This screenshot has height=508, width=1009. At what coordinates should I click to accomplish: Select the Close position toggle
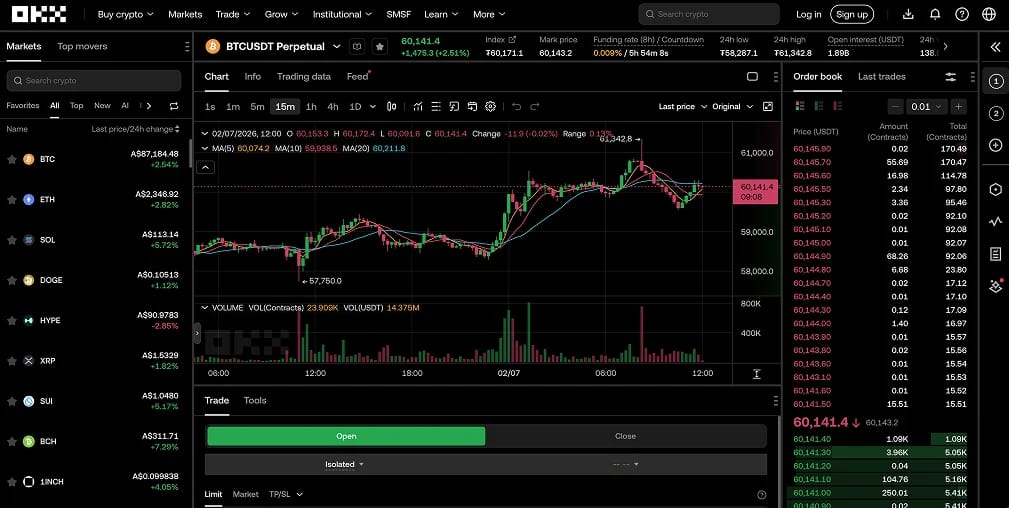click(x=625, y=436)
